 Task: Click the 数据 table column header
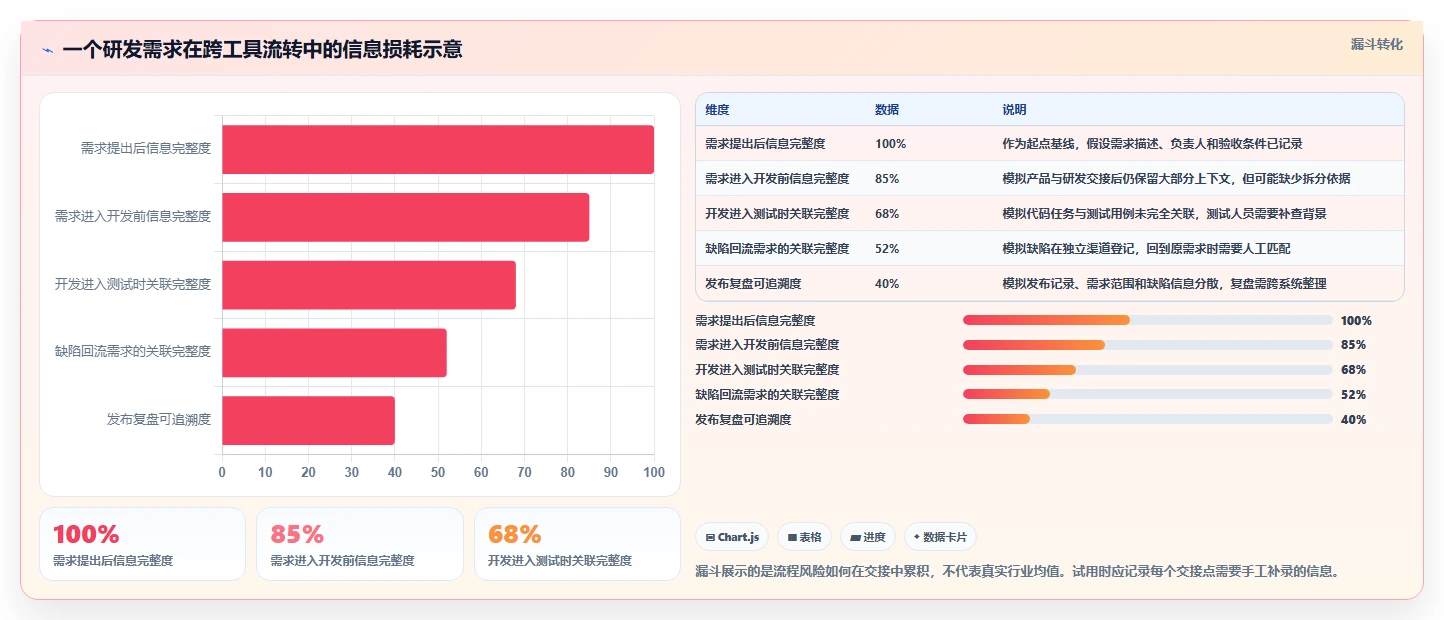click(x=887, y=110)
